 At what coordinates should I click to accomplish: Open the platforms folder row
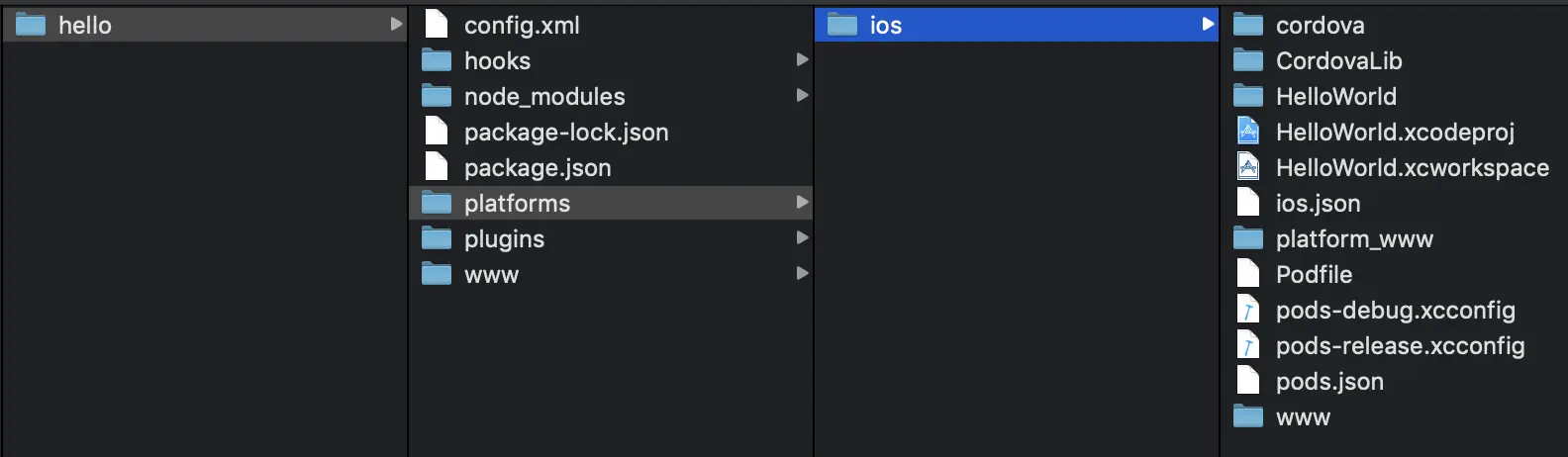pyautogui.click(x=611, y=203)
